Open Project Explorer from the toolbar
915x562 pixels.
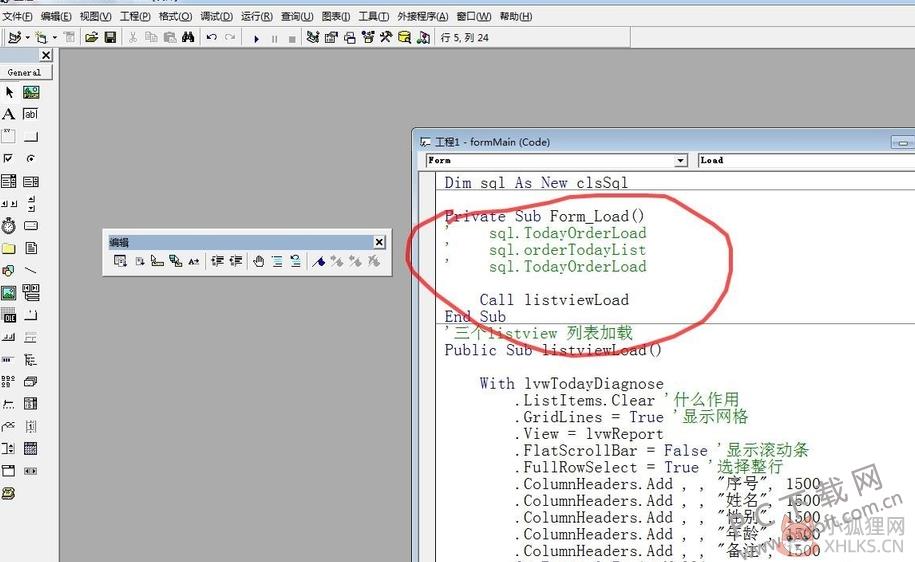click(x=313, y=37)
